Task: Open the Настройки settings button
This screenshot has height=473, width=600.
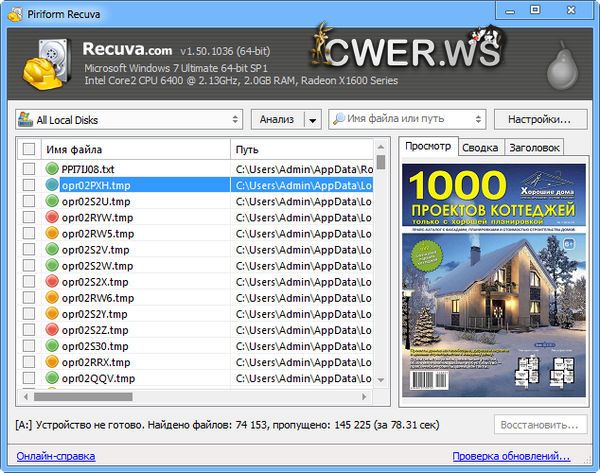Action: 540,119
